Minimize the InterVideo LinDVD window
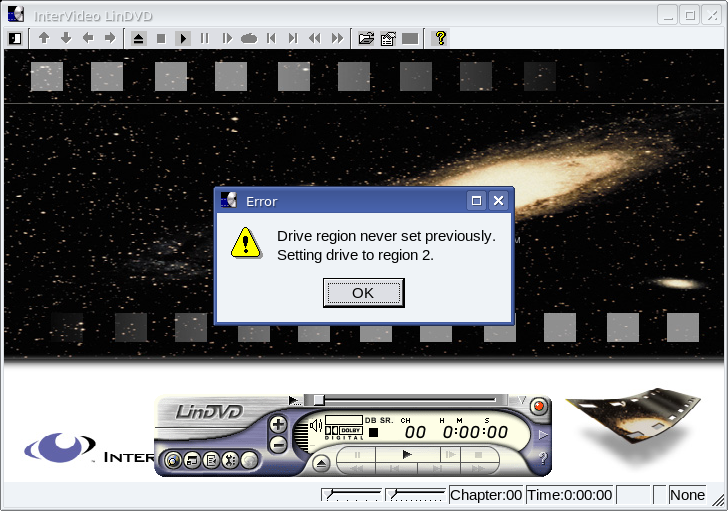This screenshot has height=511, width=728. coord(668,15)
